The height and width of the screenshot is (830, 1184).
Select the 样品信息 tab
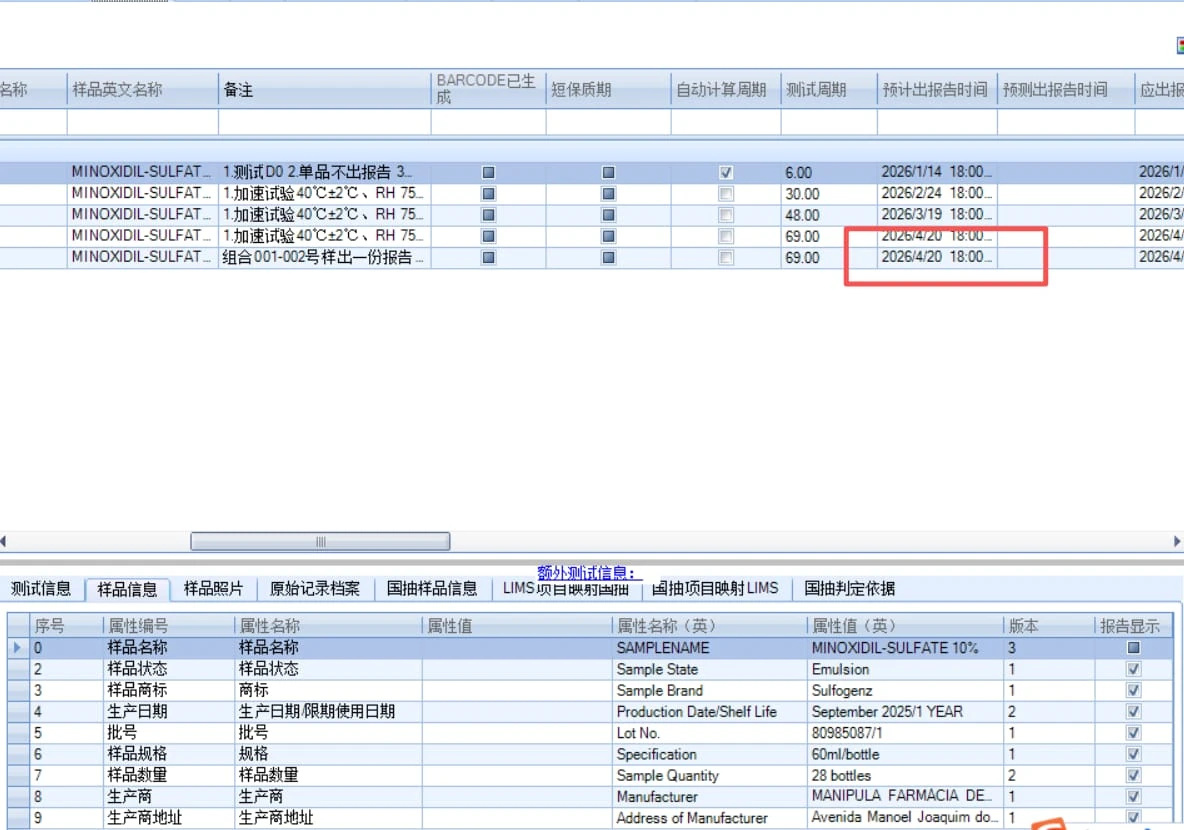(127, 589)
